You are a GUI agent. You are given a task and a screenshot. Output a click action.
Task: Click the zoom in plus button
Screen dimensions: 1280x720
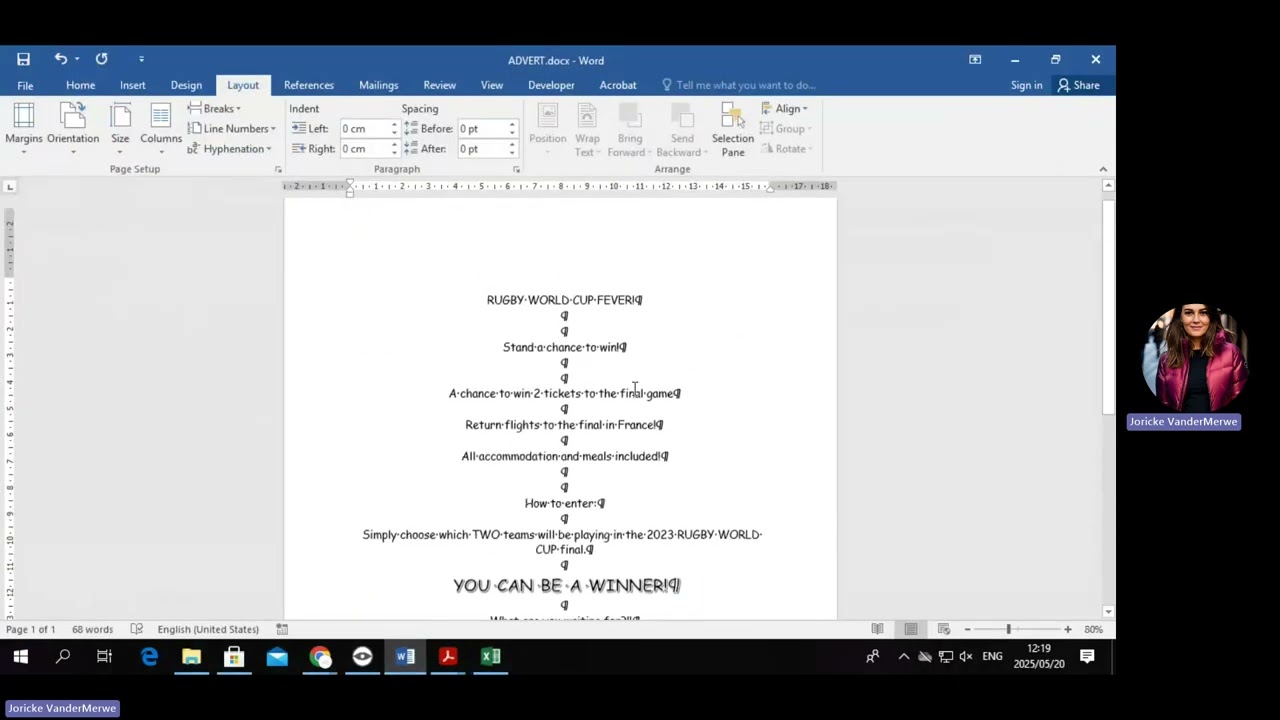point(1068,629)
